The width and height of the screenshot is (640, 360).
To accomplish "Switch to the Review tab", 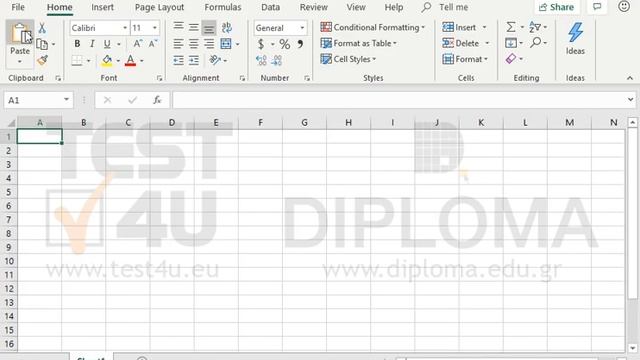I will coord(313,7).
